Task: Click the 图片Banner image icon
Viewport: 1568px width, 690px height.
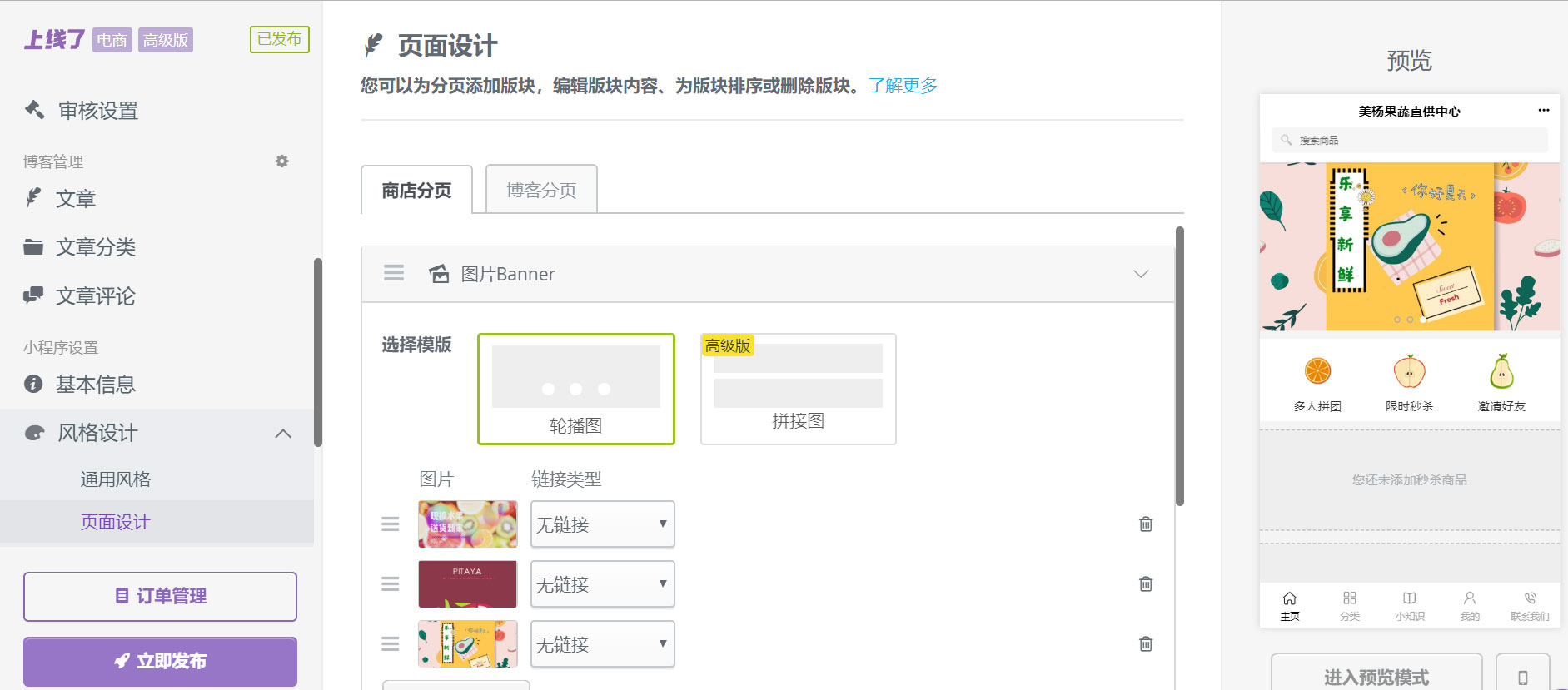Action: 439,274
